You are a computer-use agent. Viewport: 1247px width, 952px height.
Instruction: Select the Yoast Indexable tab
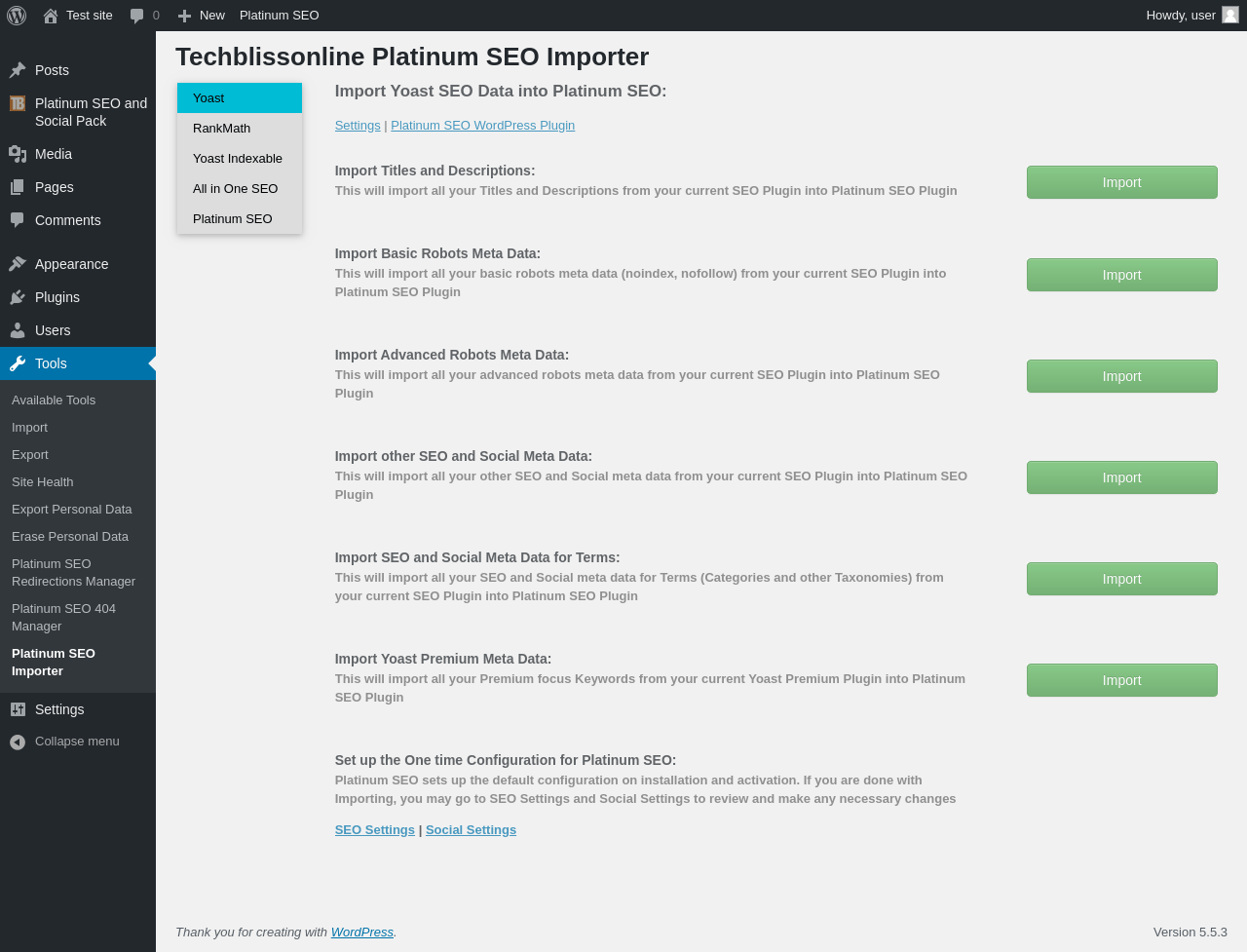pyautogui.click(x=240, y=159)
